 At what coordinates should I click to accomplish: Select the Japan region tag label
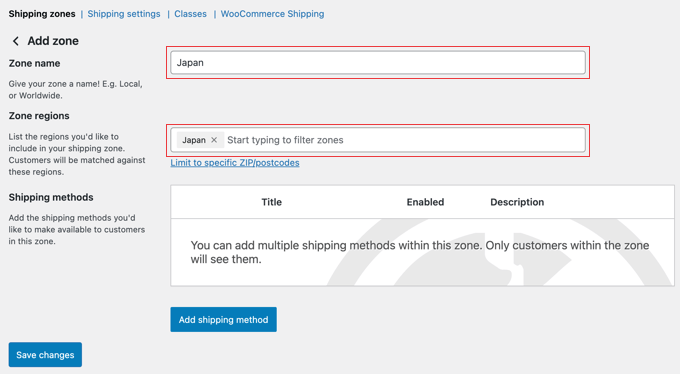[194, 140]
